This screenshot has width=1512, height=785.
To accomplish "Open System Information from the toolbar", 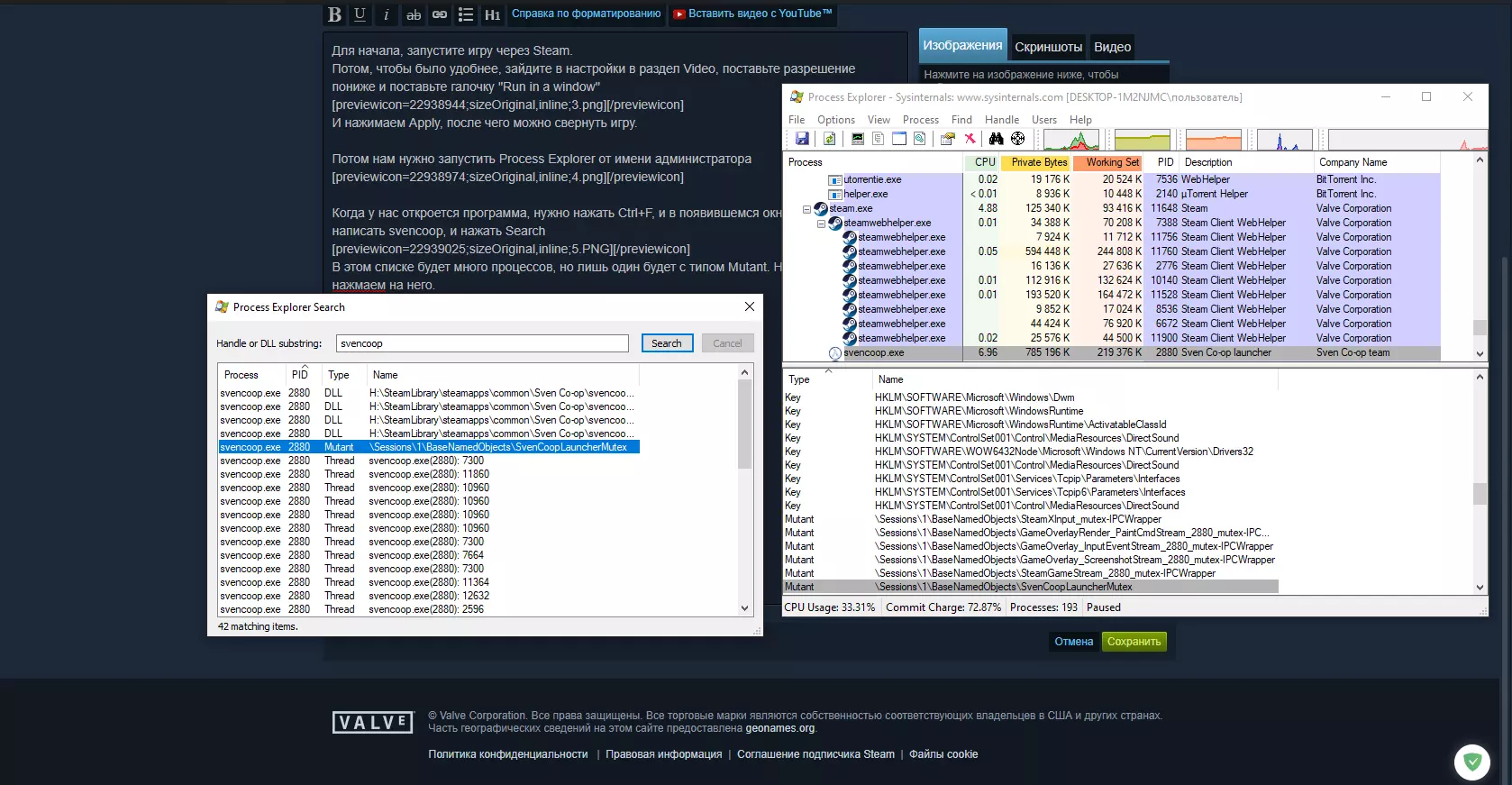I will point(857,139).
